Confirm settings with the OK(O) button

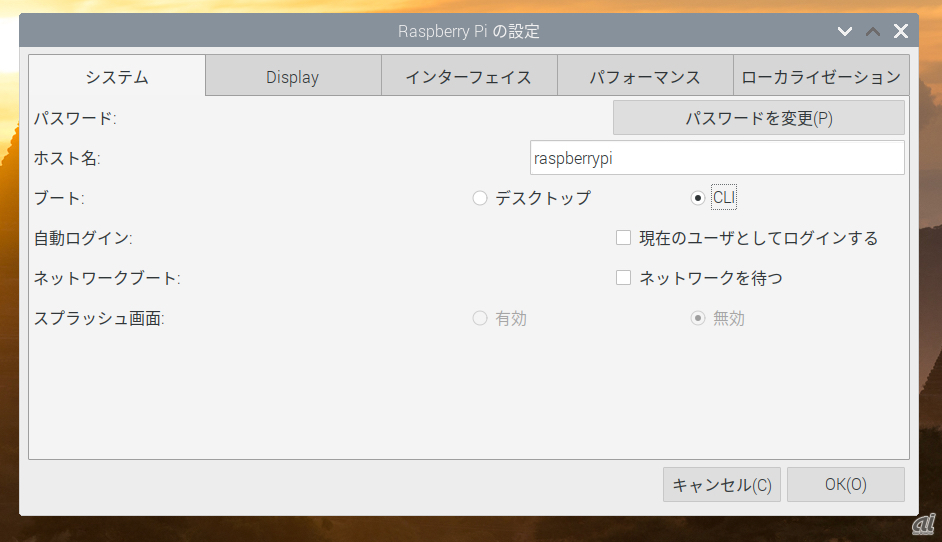[x=846, y=484]
